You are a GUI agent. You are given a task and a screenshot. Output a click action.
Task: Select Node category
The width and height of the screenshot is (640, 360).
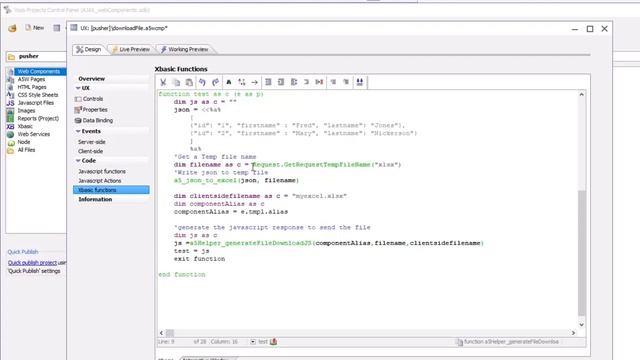point(24,142)
